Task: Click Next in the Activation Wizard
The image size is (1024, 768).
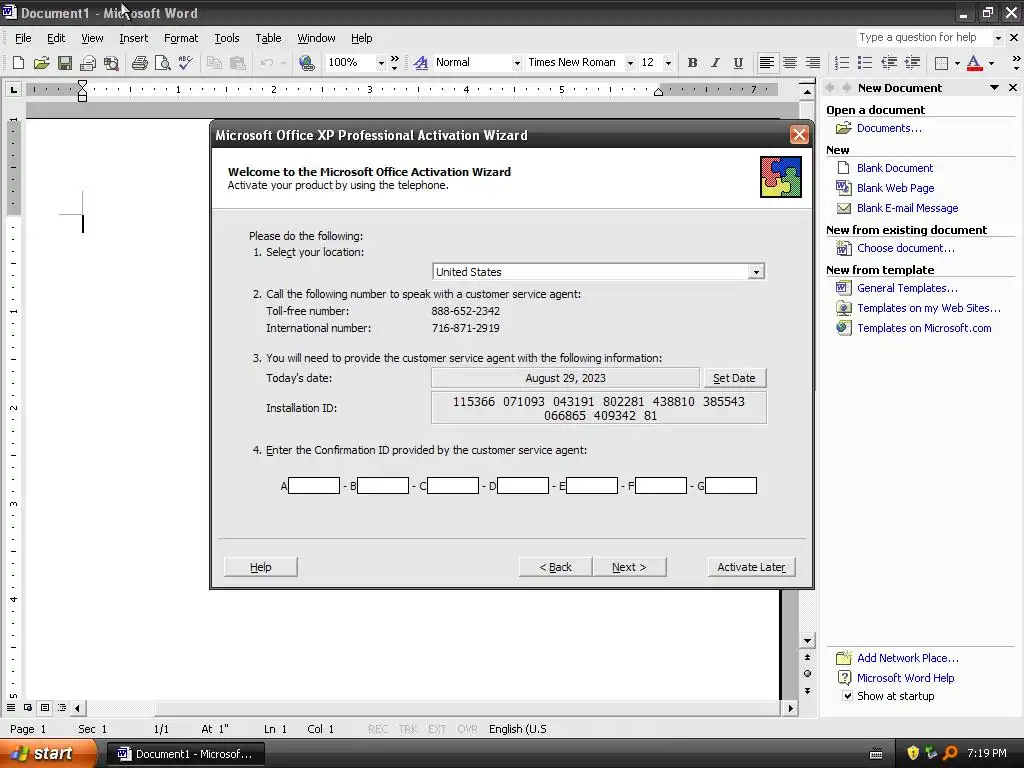Action: pyautogui.click(x=630, y=567)
